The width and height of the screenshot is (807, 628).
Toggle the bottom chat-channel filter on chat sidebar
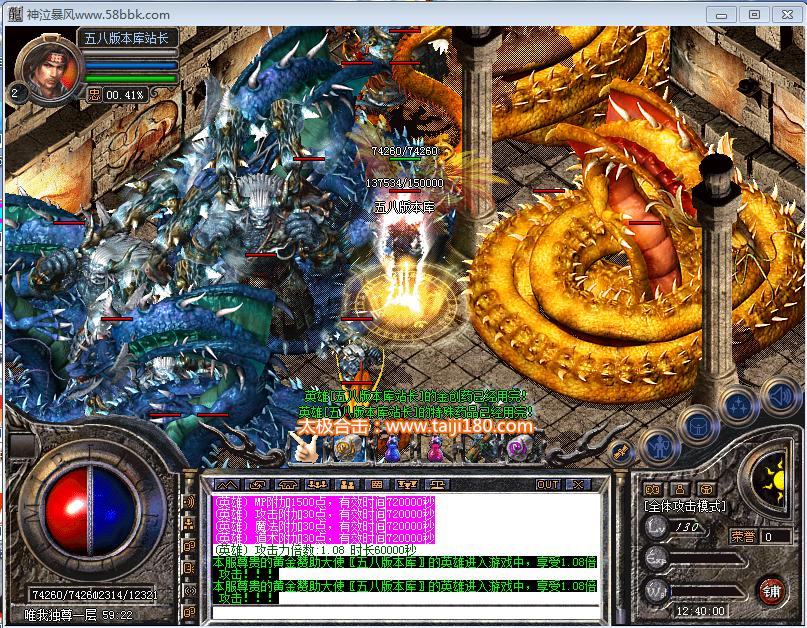189,612
